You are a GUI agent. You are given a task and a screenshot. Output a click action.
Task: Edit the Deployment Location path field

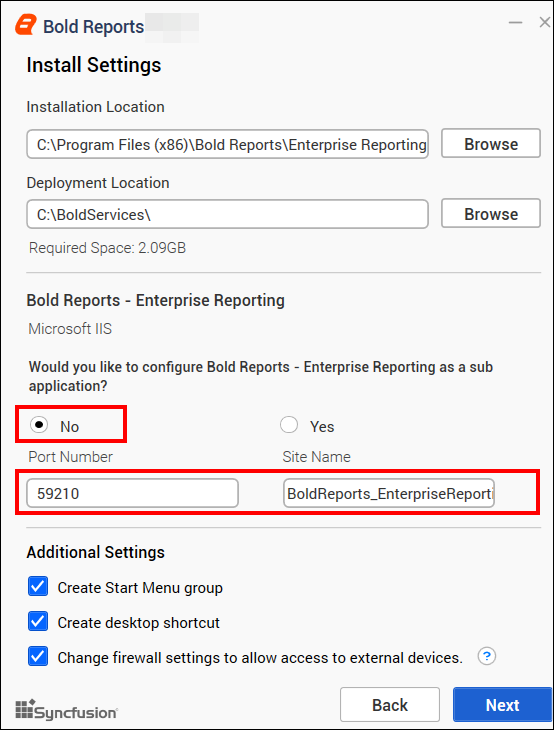click(x=227, y=214)
